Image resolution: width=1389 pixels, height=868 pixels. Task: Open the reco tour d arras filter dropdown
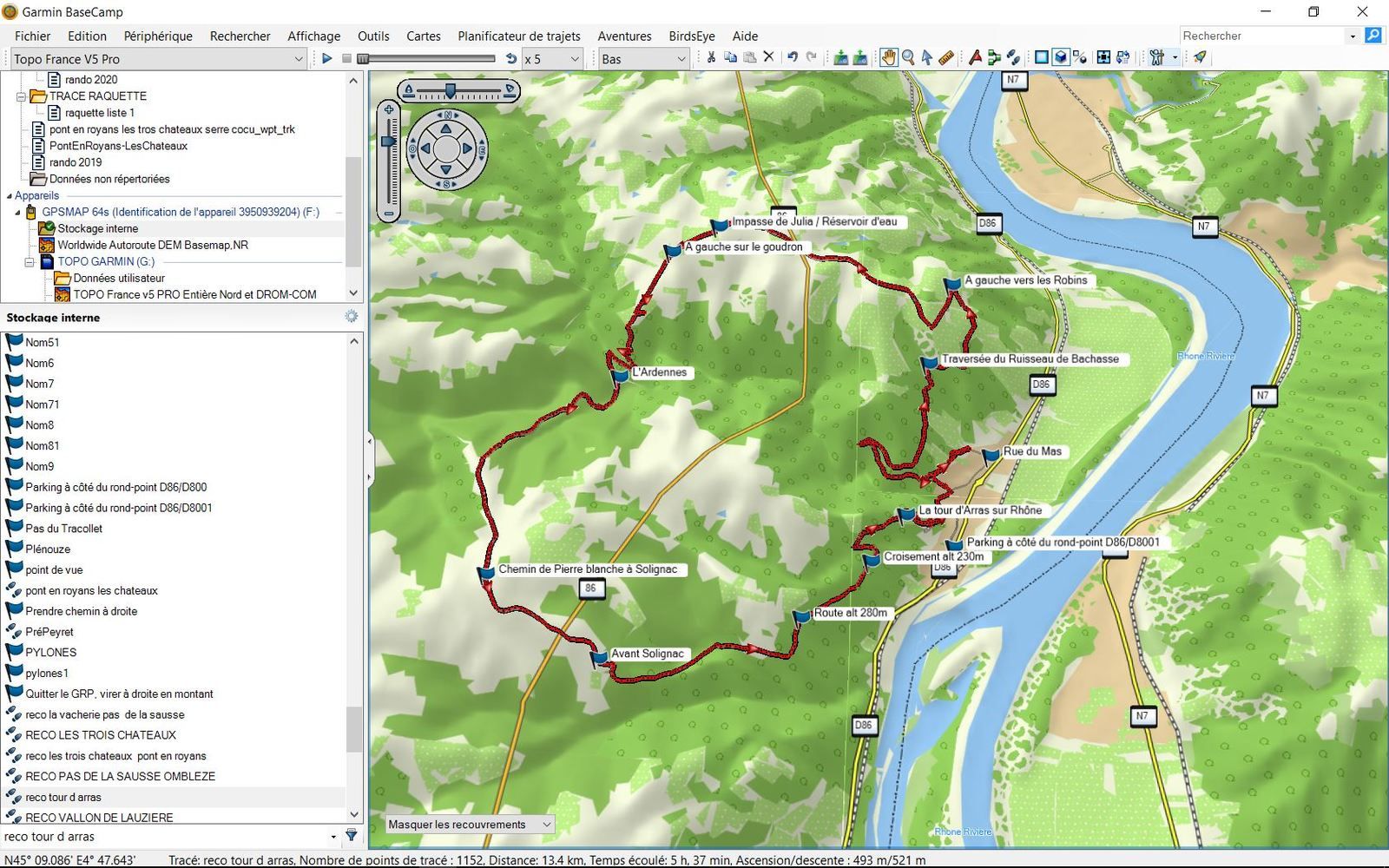(x=333, y=837)
